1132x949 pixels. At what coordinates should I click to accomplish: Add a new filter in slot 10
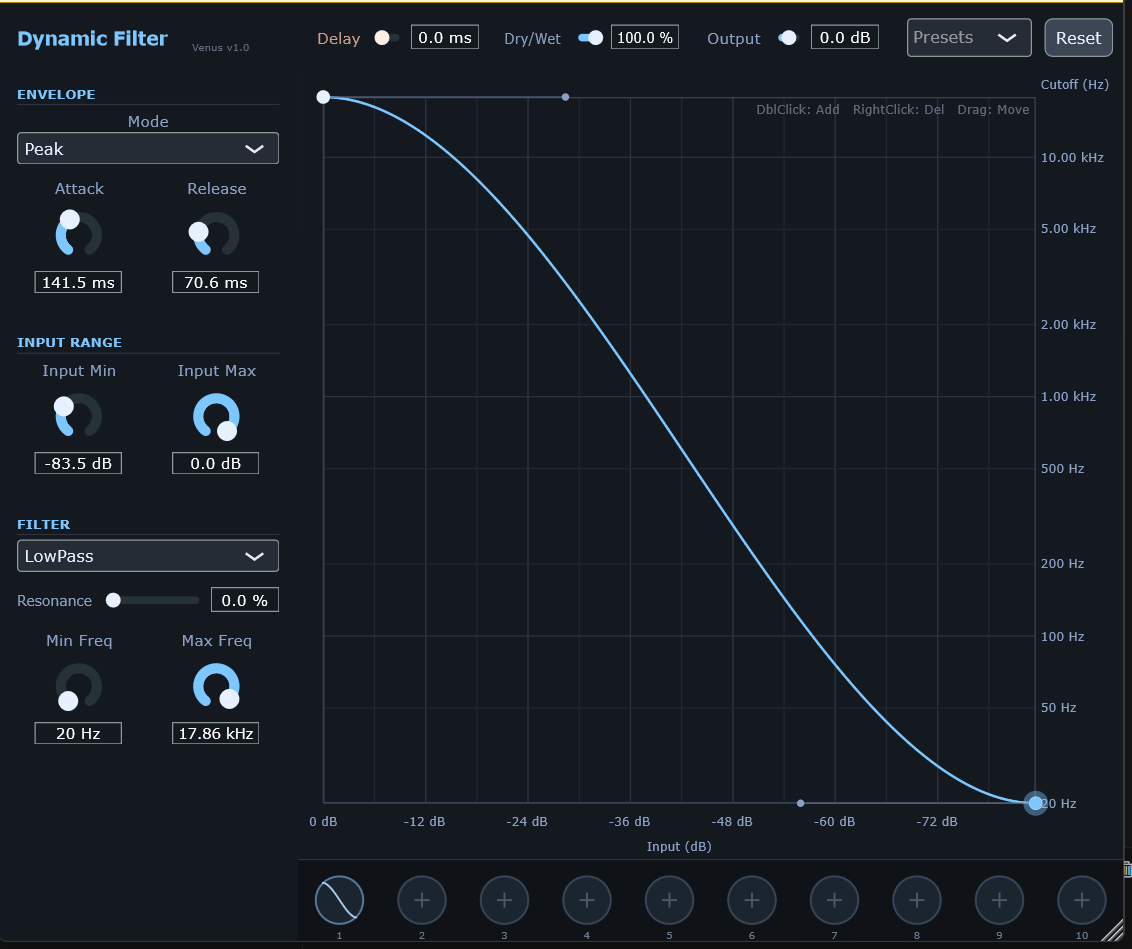[x=1081, y=900]
